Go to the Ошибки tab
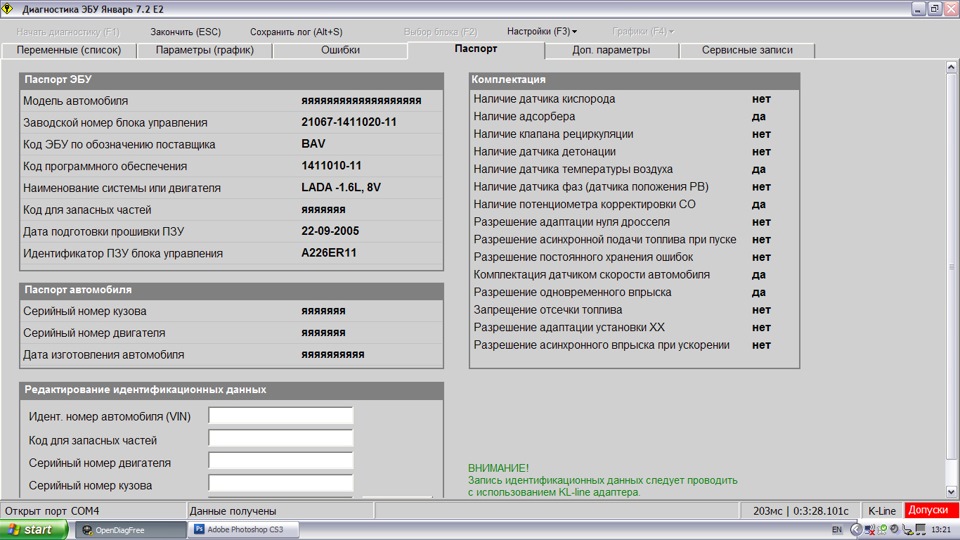The image size is (960, 540). point(340,50)
